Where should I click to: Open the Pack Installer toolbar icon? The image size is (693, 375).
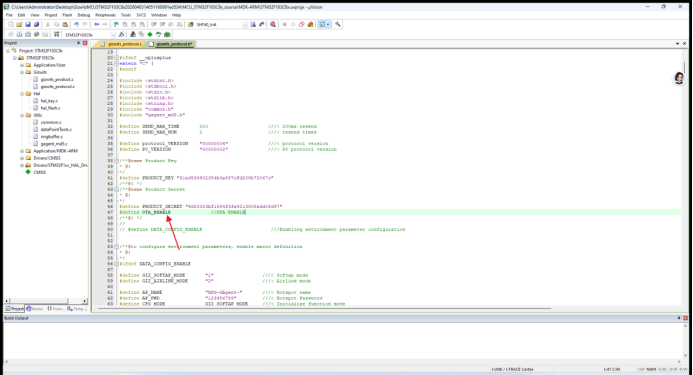click(167, 34)
